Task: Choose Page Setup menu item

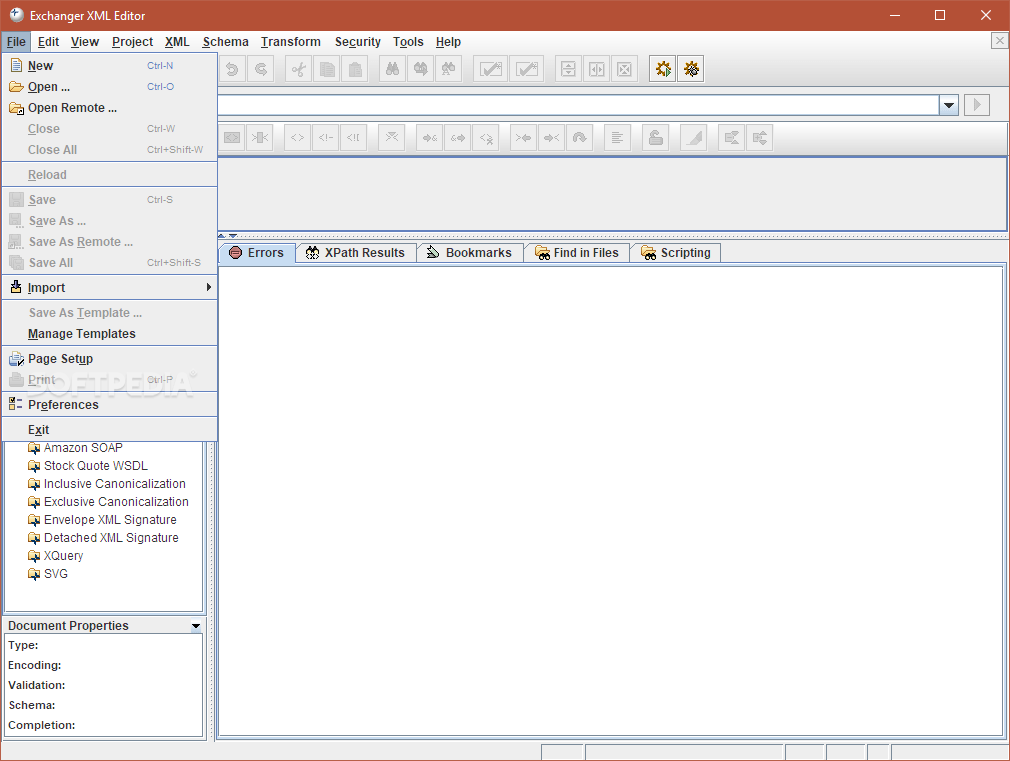Action: point(110,359)
